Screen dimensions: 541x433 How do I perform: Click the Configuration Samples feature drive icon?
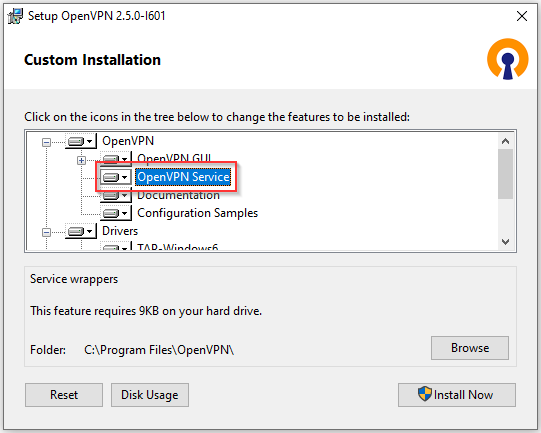(115, 213)
